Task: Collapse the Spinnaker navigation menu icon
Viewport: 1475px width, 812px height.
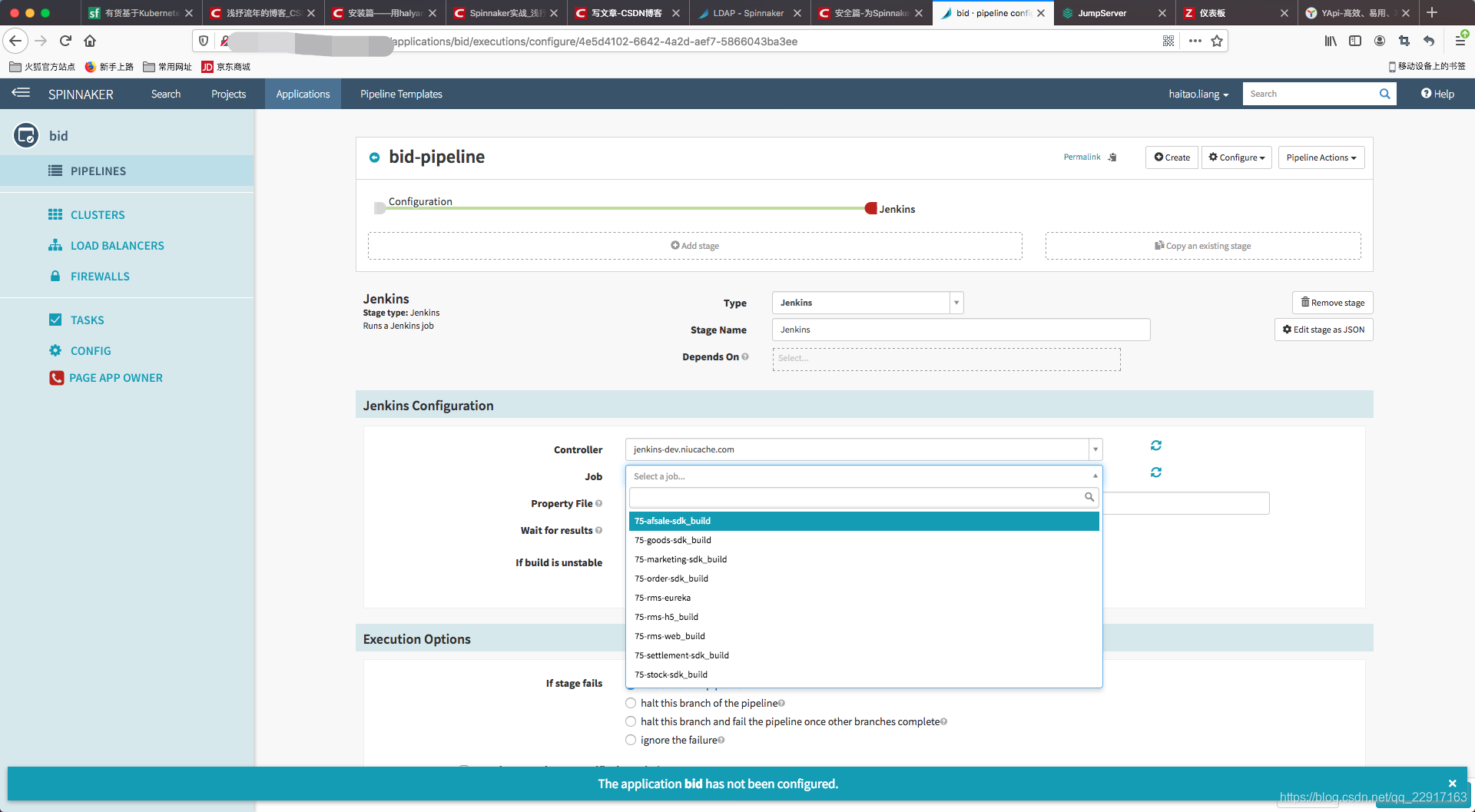Action: (x=21, y=93)
